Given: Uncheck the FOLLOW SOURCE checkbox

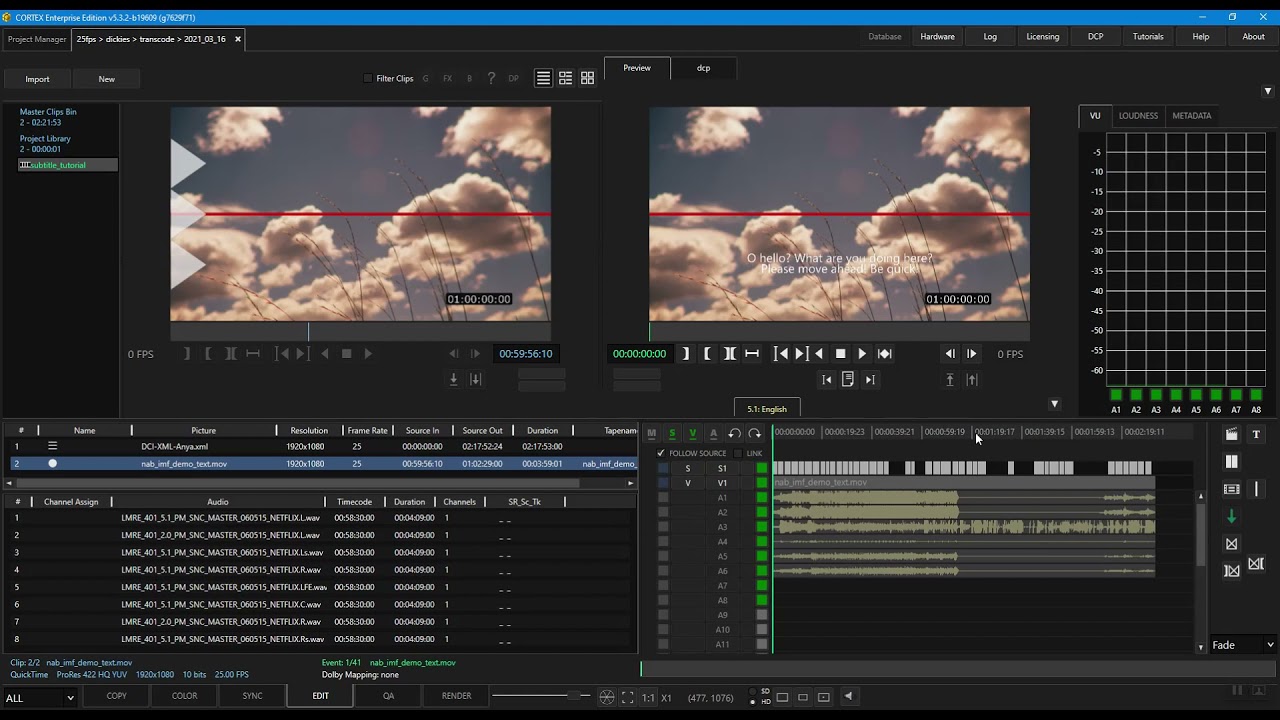Looking at the screenshot, I should (661, 453).
